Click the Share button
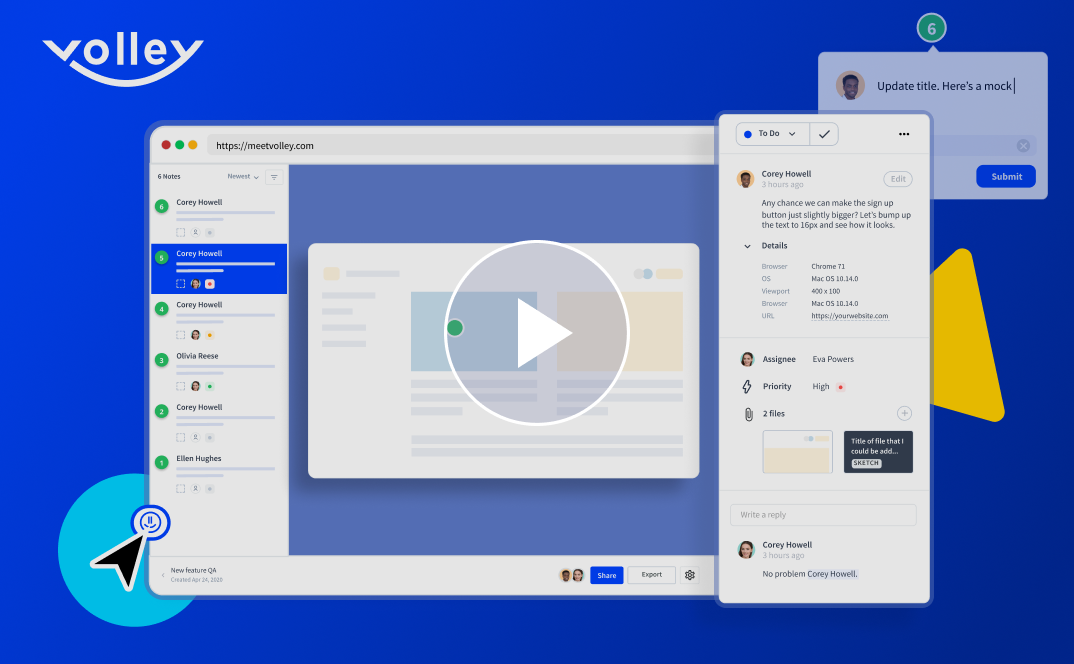 click(606, 575)
